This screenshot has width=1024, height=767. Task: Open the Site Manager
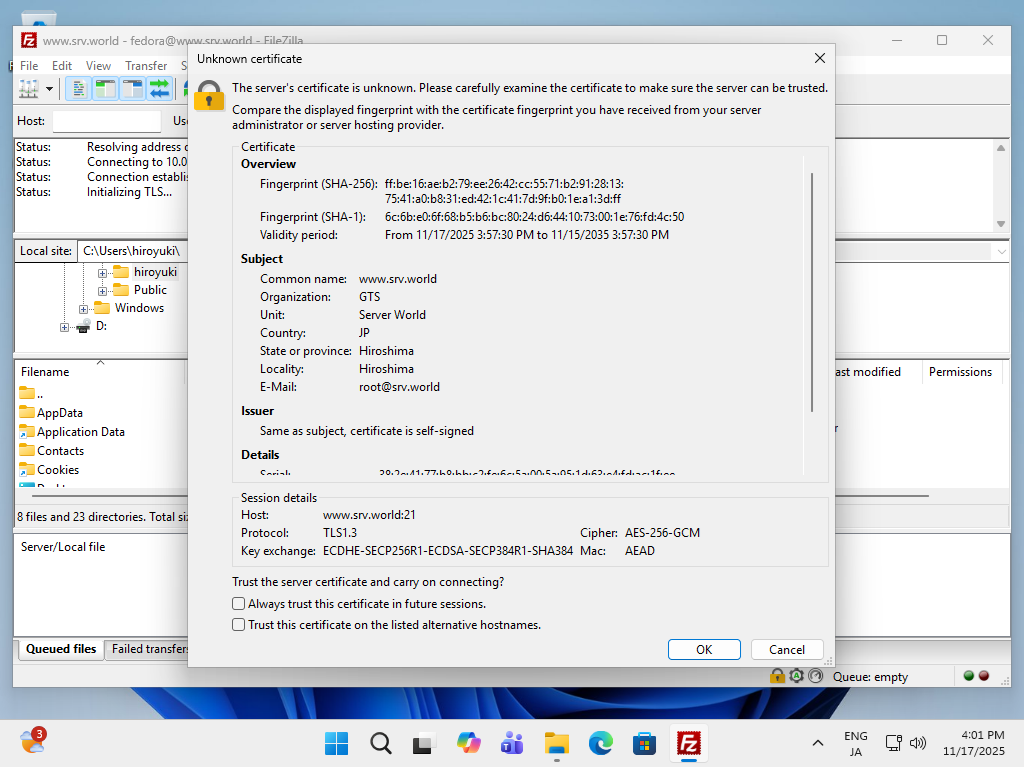click(x=28, y=89)
